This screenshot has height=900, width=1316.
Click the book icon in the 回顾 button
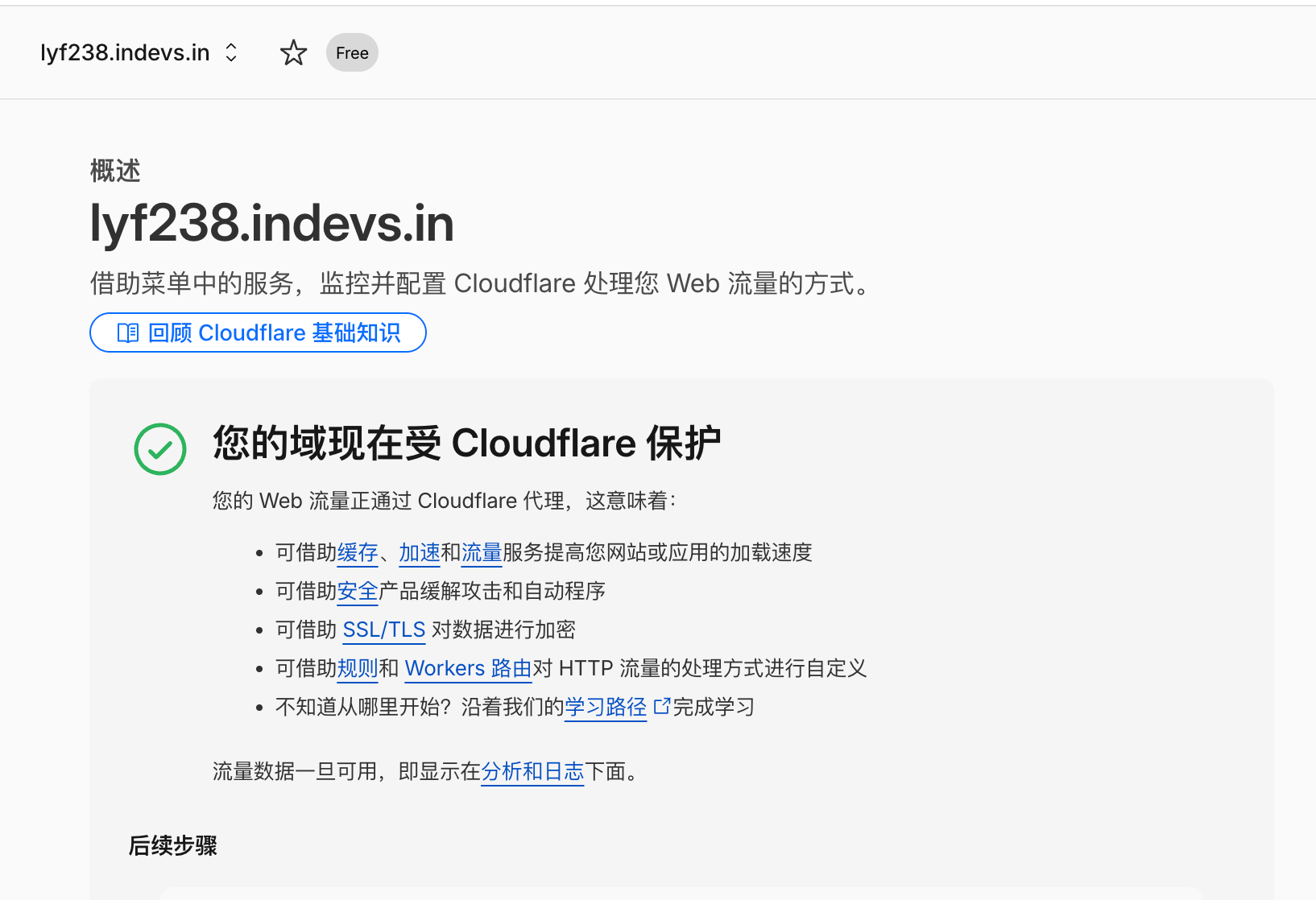128,333
